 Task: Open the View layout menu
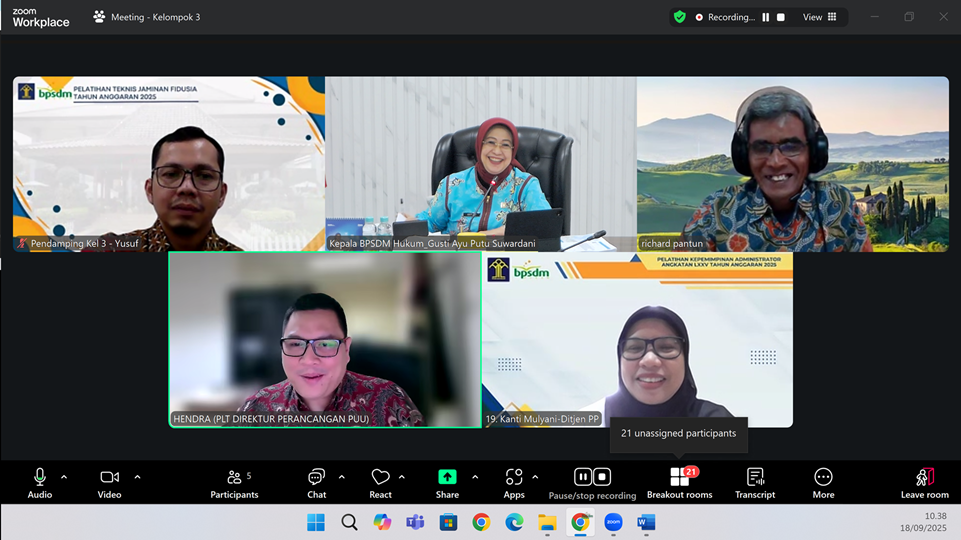(x=819, y=17)
